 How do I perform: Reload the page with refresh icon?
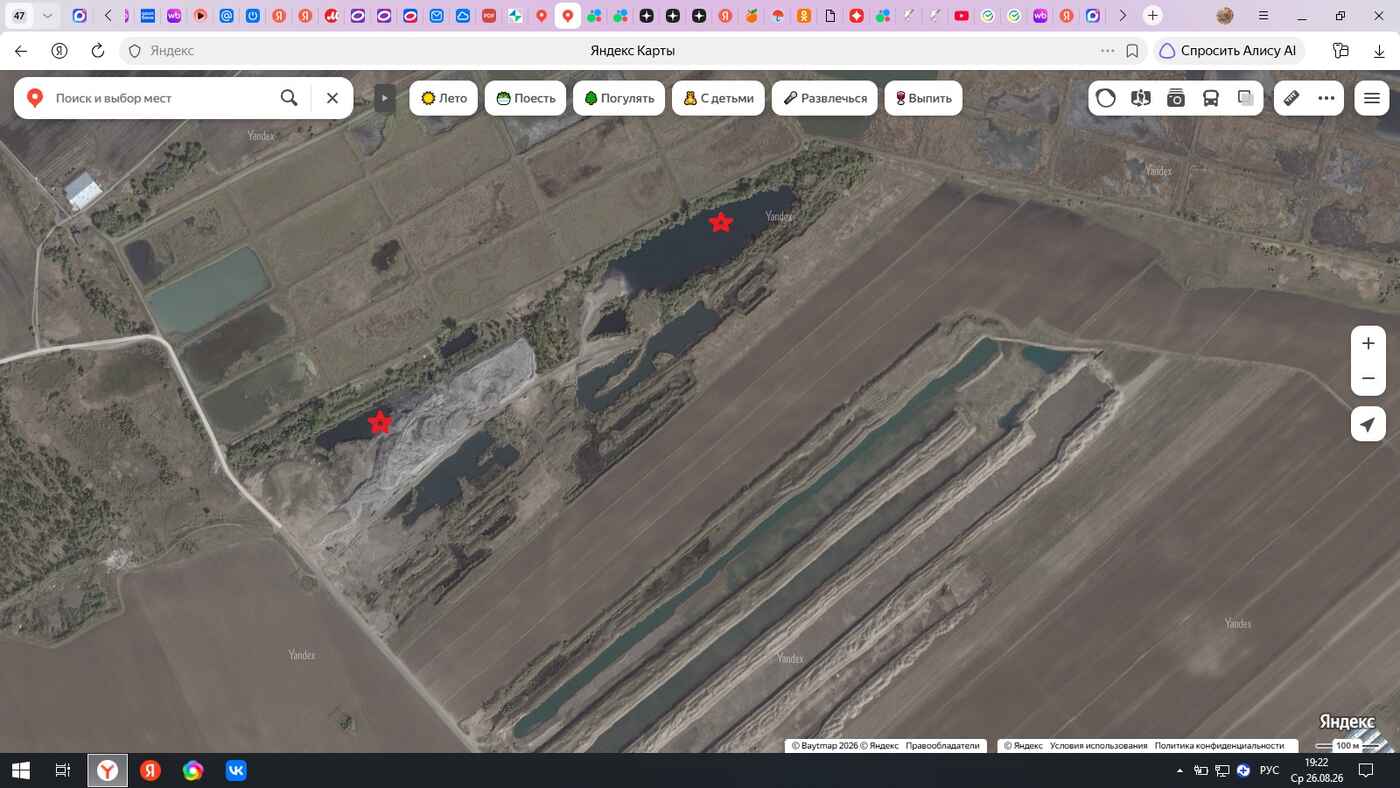(98, 51)
